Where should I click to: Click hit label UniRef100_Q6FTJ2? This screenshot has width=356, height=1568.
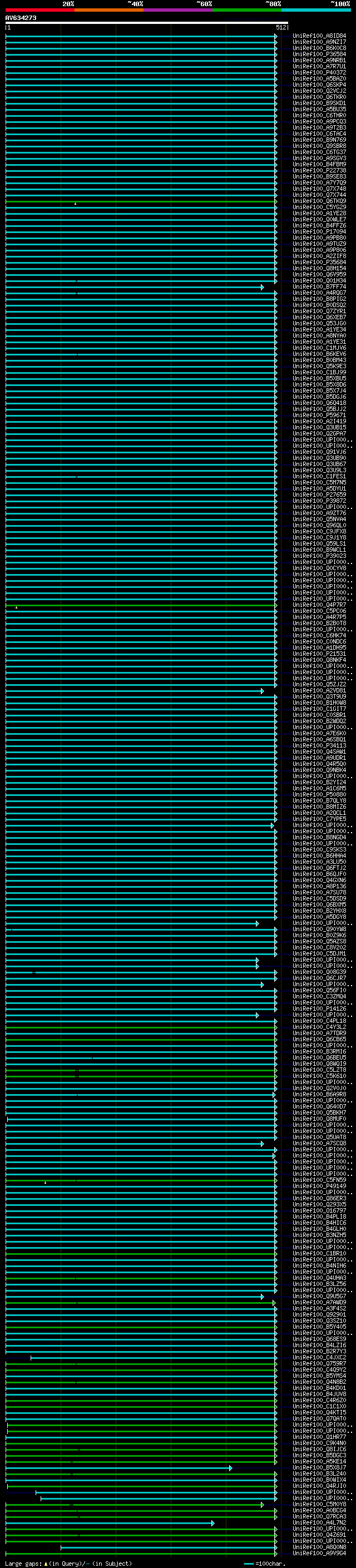(319, 868)
